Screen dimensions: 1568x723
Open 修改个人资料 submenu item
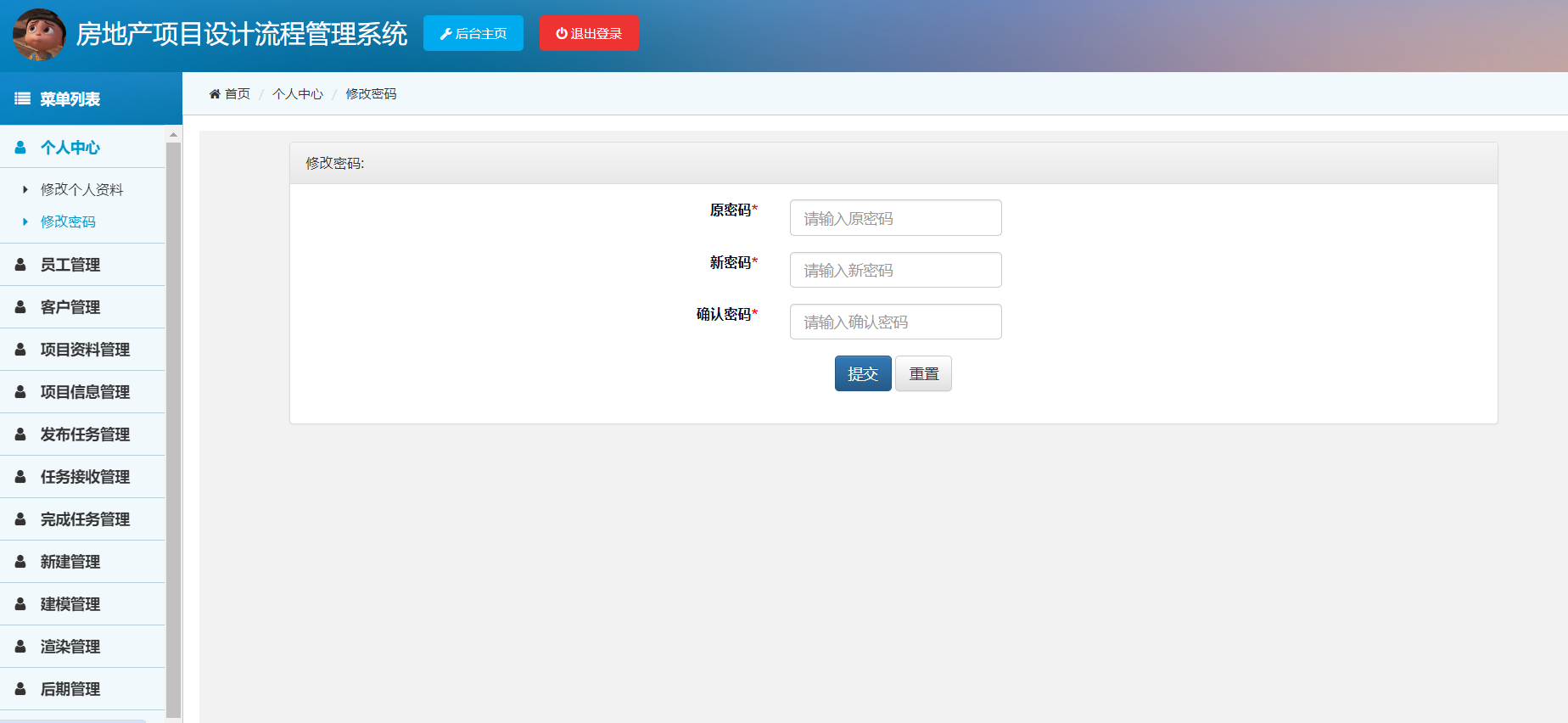point(82,189)
